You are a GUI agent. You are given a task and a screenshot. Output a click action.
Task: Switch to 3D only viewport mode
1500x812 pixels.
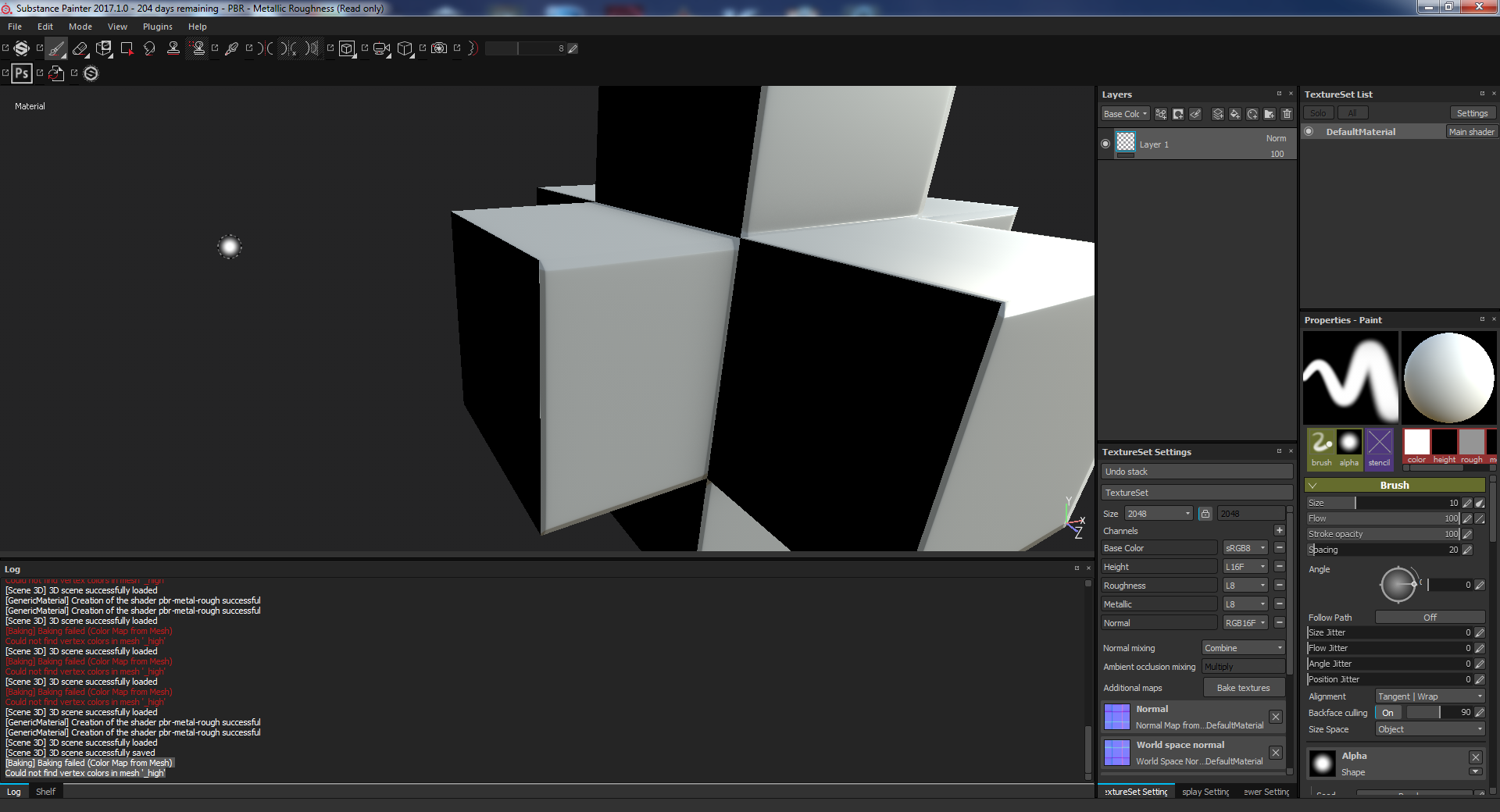pos(347,48)
